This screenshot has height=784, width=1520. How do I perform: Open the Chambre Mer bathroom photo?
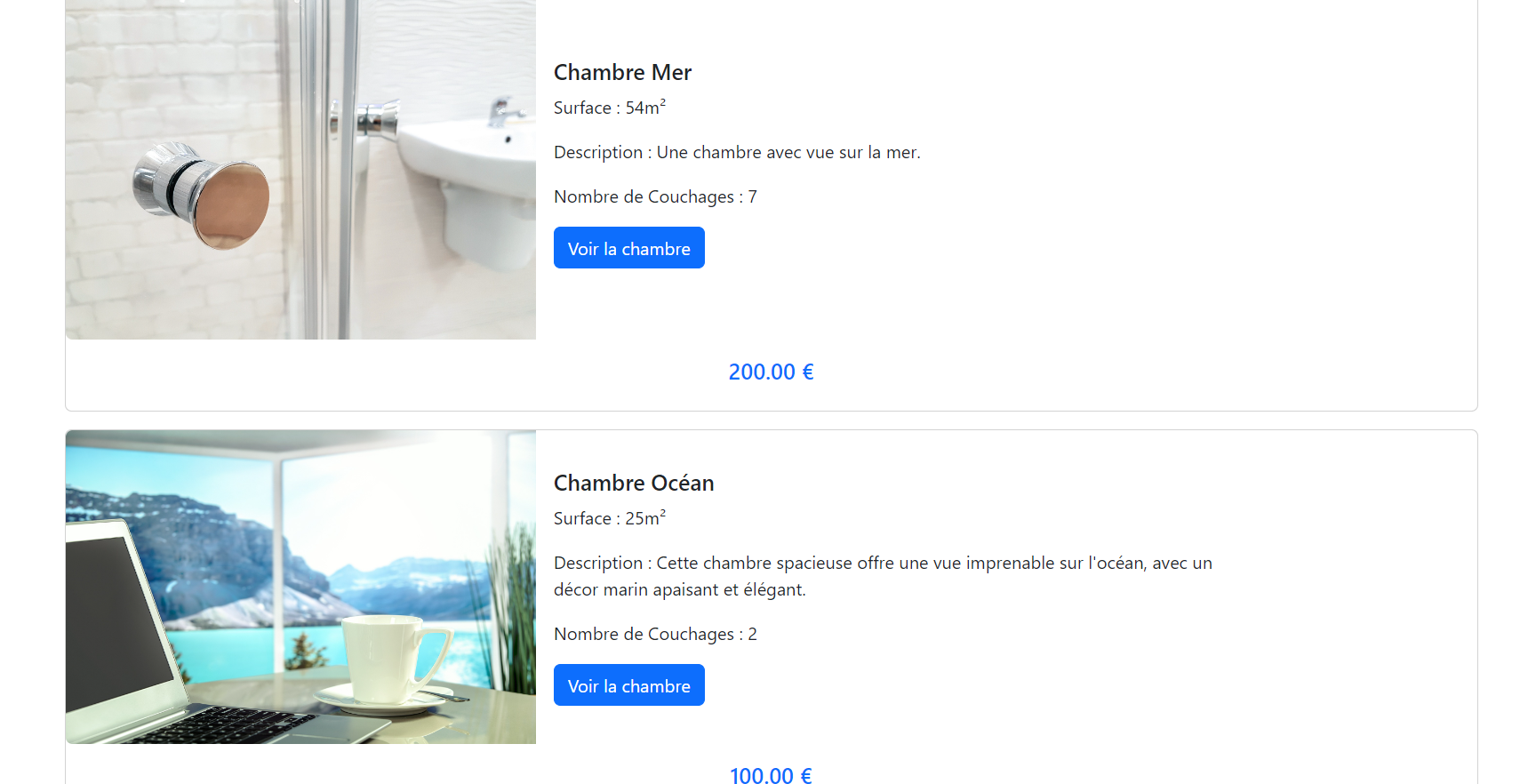[300, 169]
